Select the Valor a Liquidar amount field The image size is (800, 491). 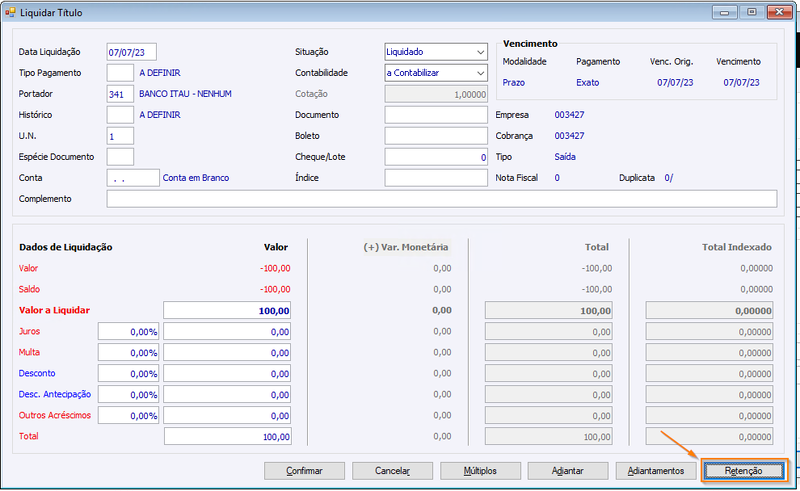[x=227, y=310]
